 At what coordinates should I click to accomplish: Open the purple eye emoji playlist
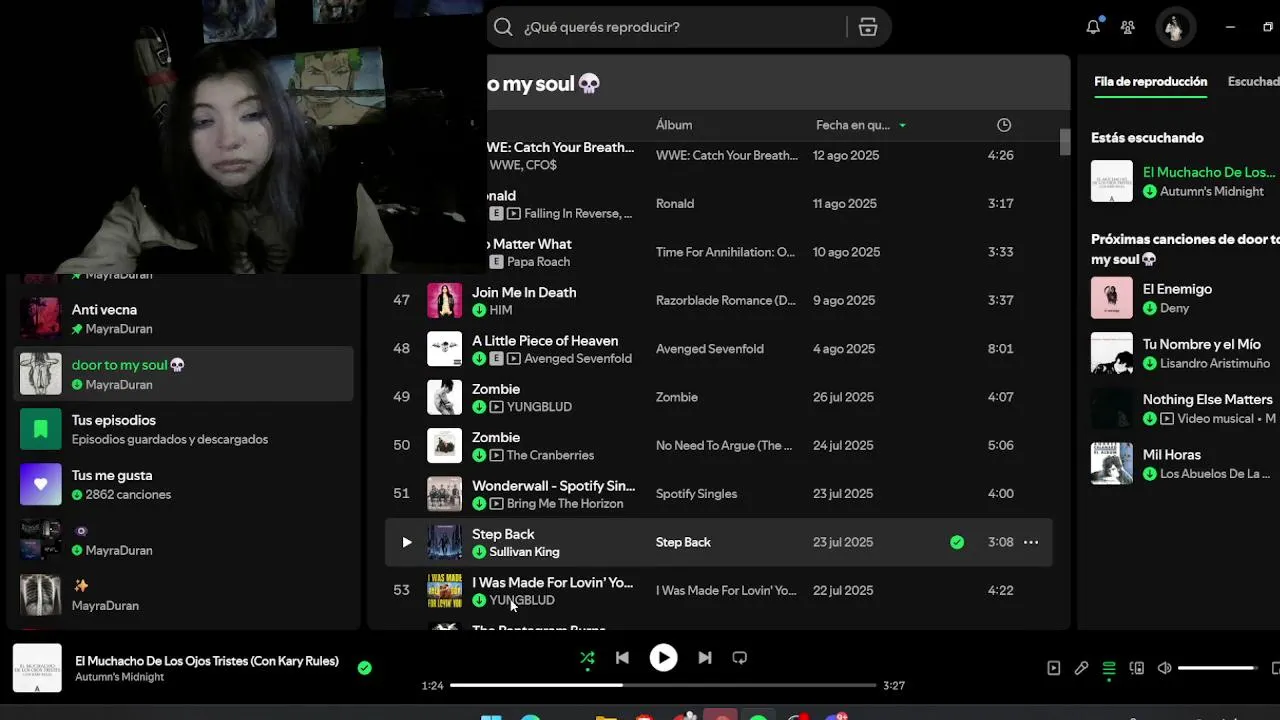click(x=184, y=540)
